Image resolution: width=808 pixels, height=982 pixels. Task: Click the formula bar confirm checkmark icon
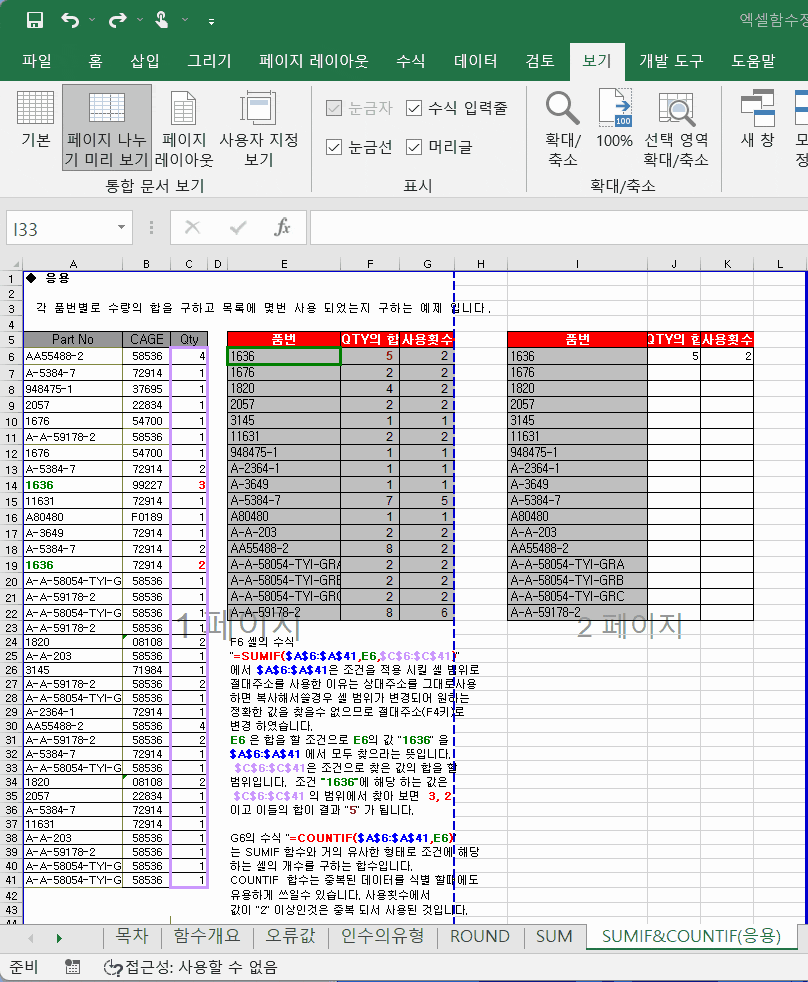click(237, 227)
